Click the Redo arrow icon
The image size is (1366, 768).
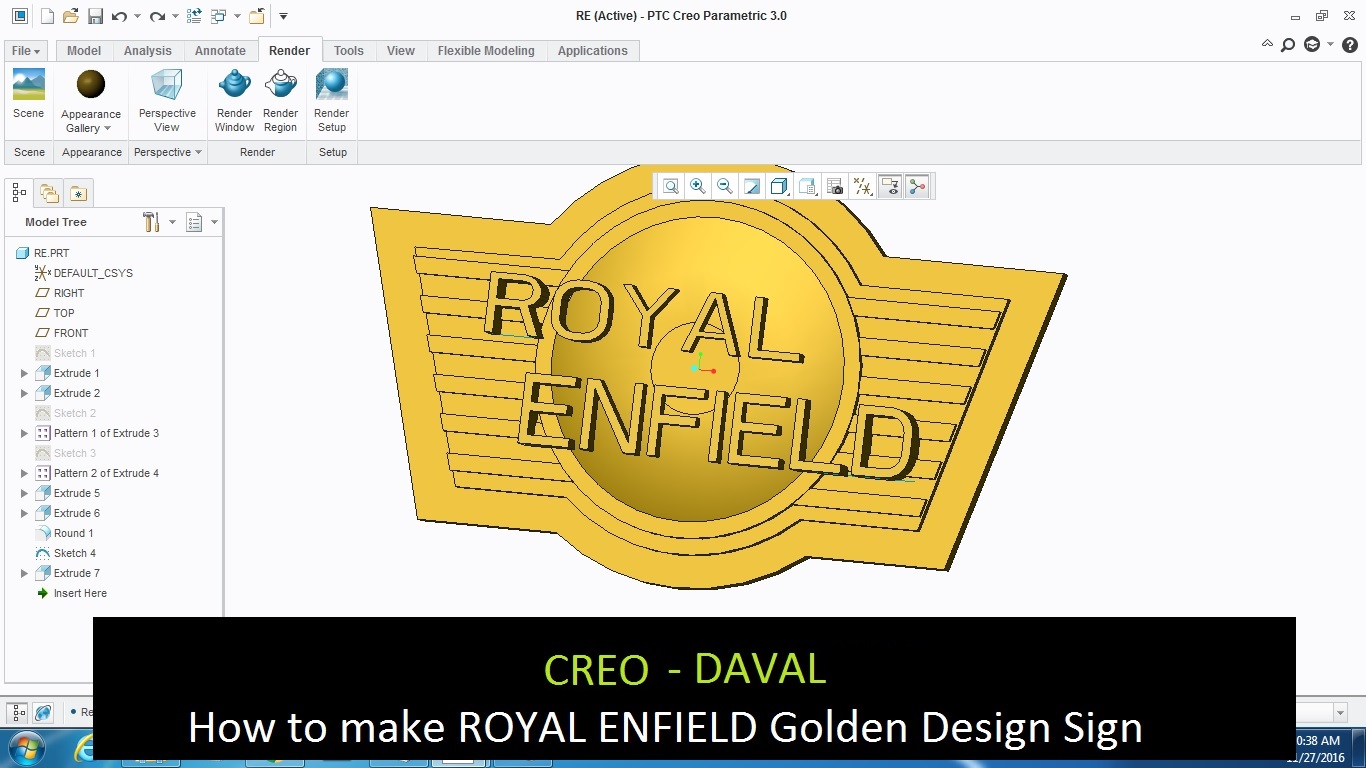click(x=157, y=16)
